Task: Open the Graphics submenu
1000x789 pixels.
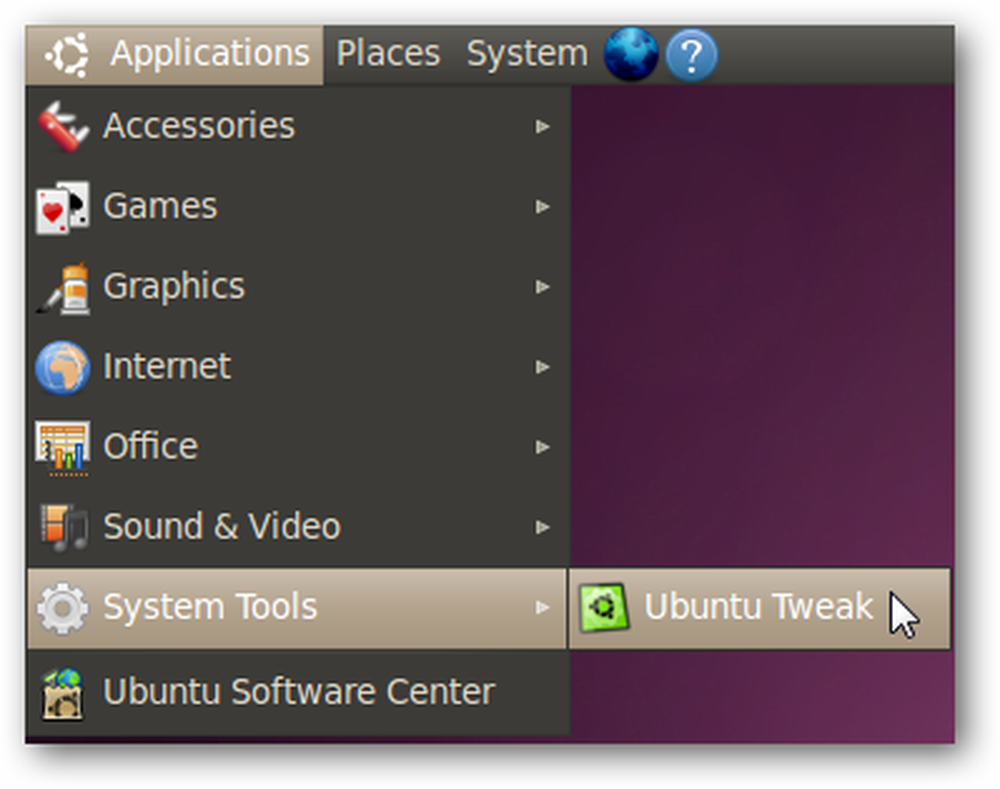Action: [297, 286]
